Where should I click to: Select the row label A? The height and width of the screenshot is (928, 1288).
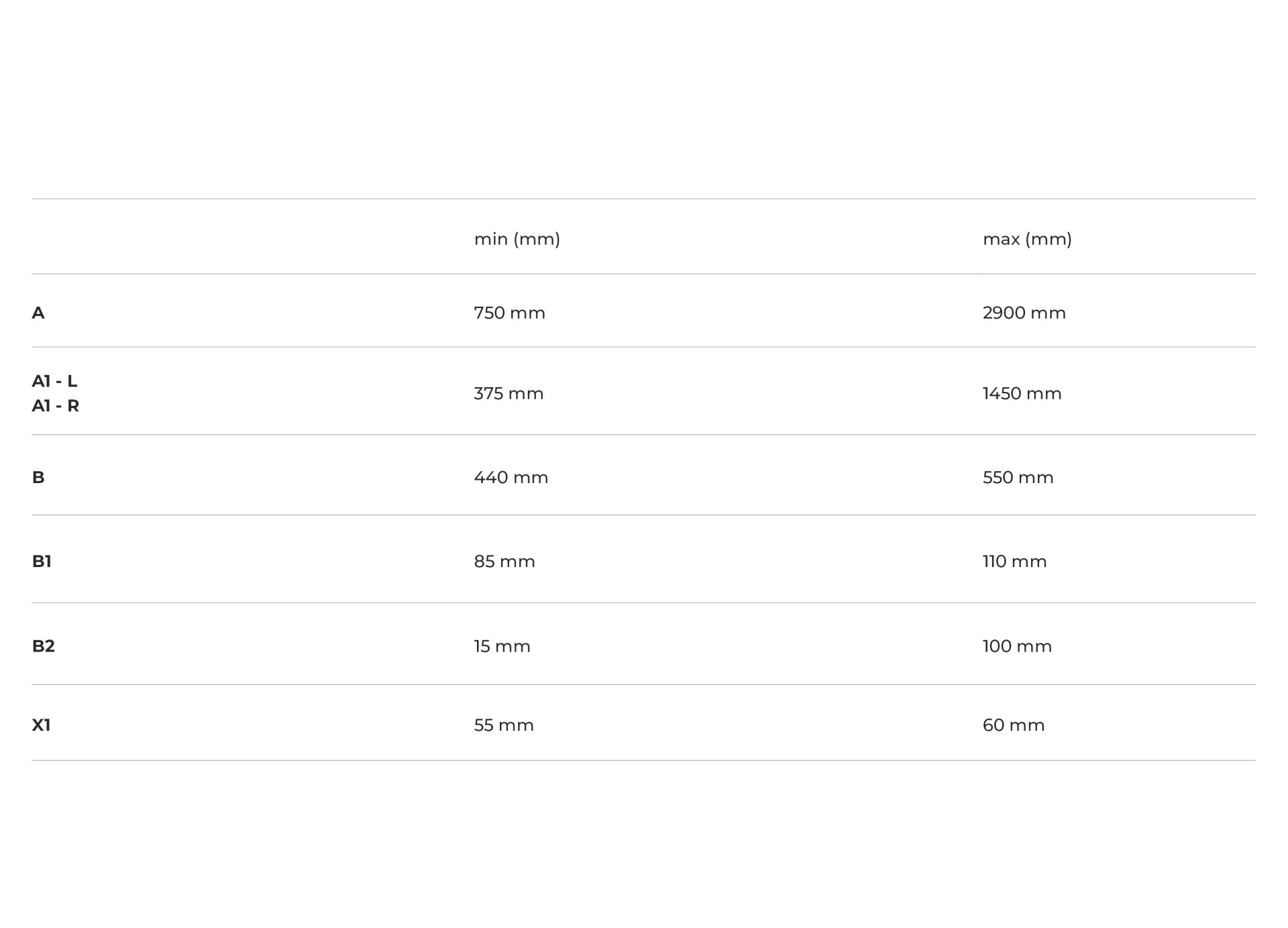coord(38,313)
